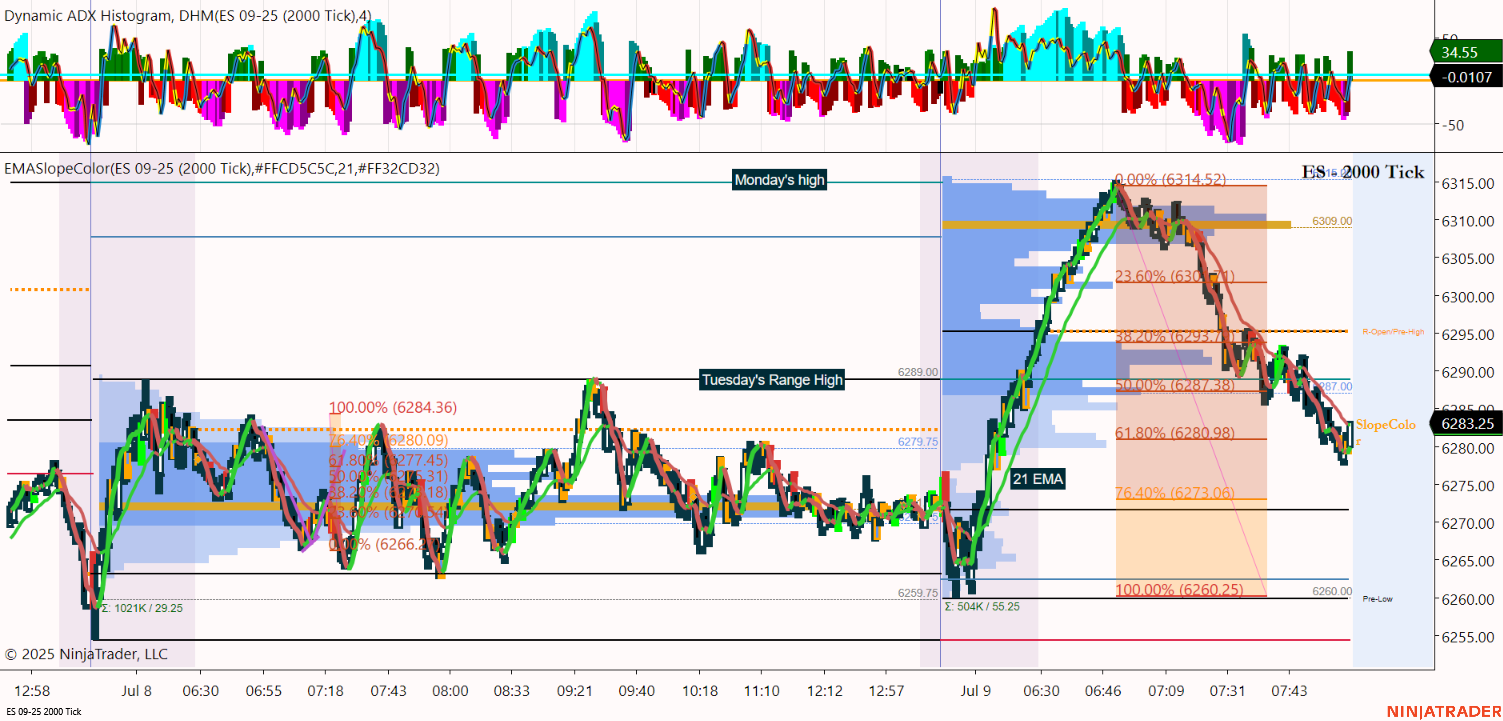Select the 100.00% (6260.25) Fibonacci label
The height and width of the screenshot is (721, 1503).
pos(1179,589)
